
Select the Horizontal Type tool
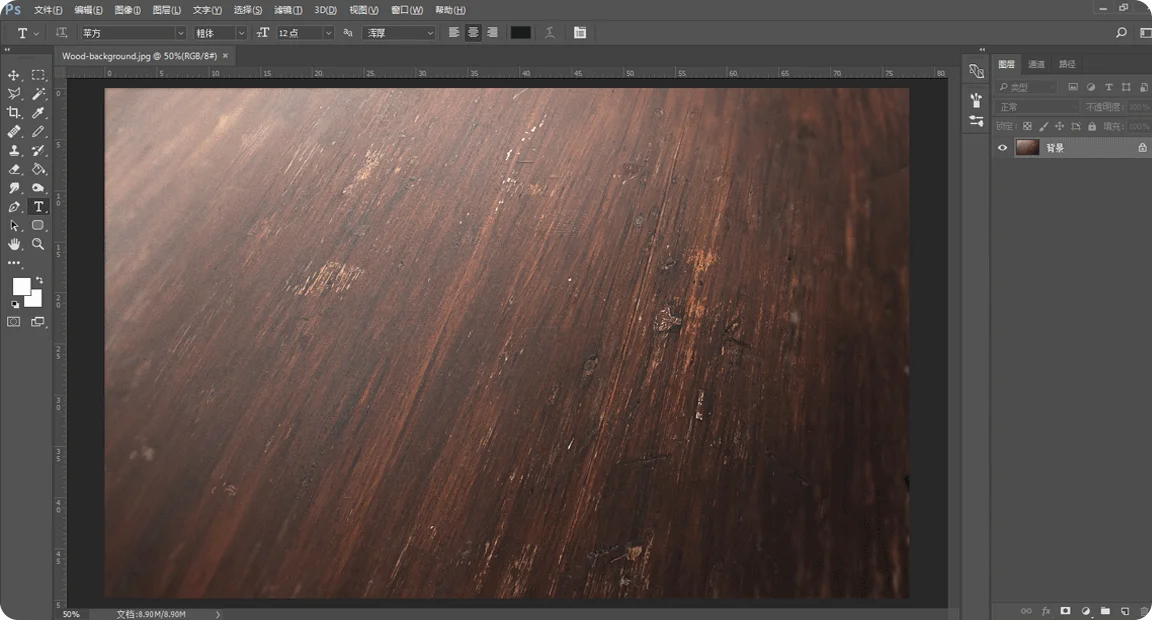click(x=38, y=207)
